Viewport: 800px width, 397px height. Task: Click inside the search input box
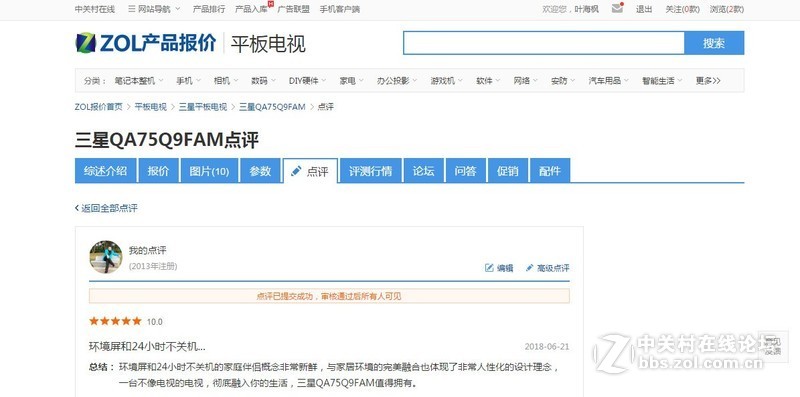543,43
